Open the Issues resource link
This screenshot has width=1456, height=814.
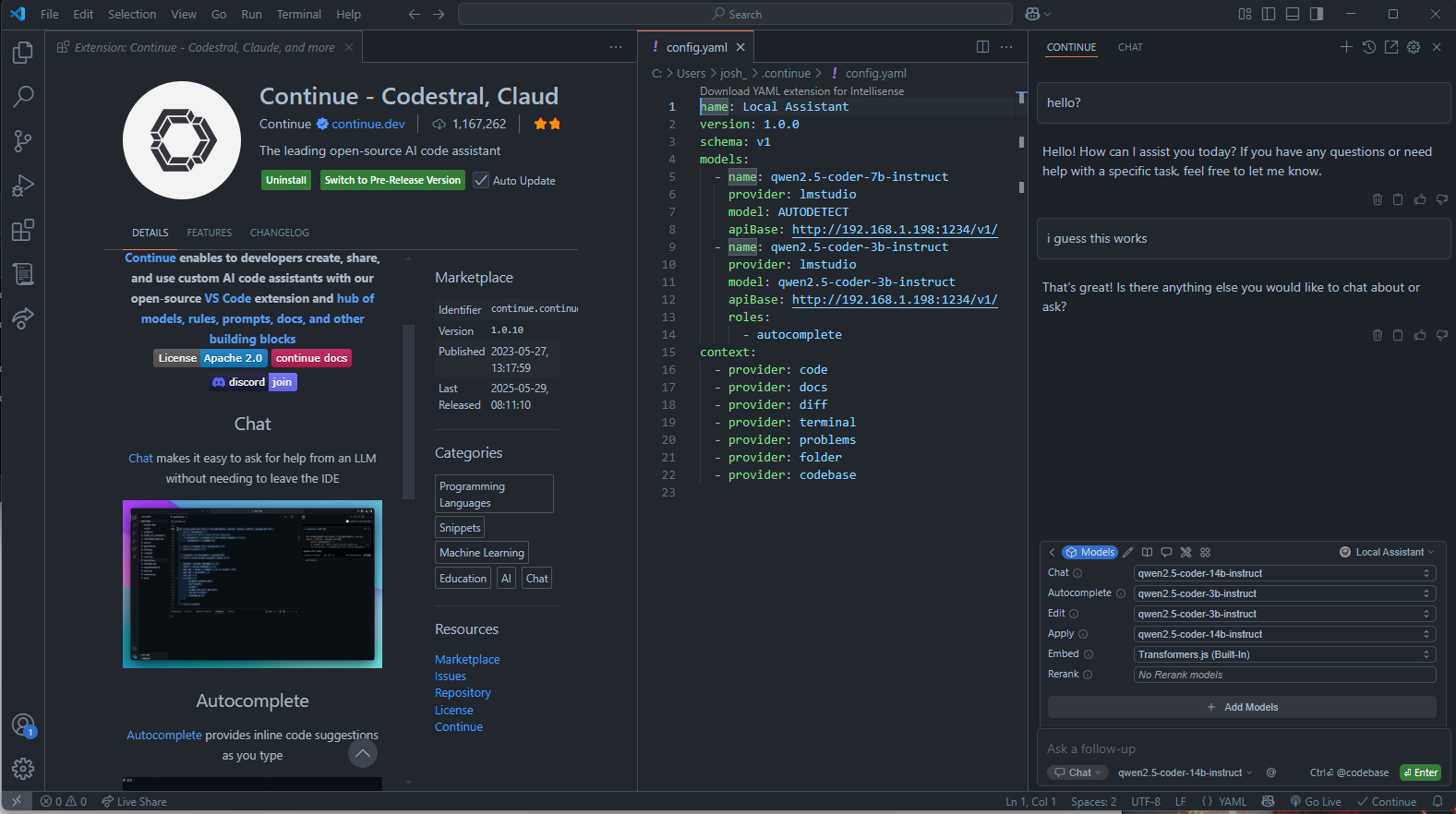click(451, 676)
